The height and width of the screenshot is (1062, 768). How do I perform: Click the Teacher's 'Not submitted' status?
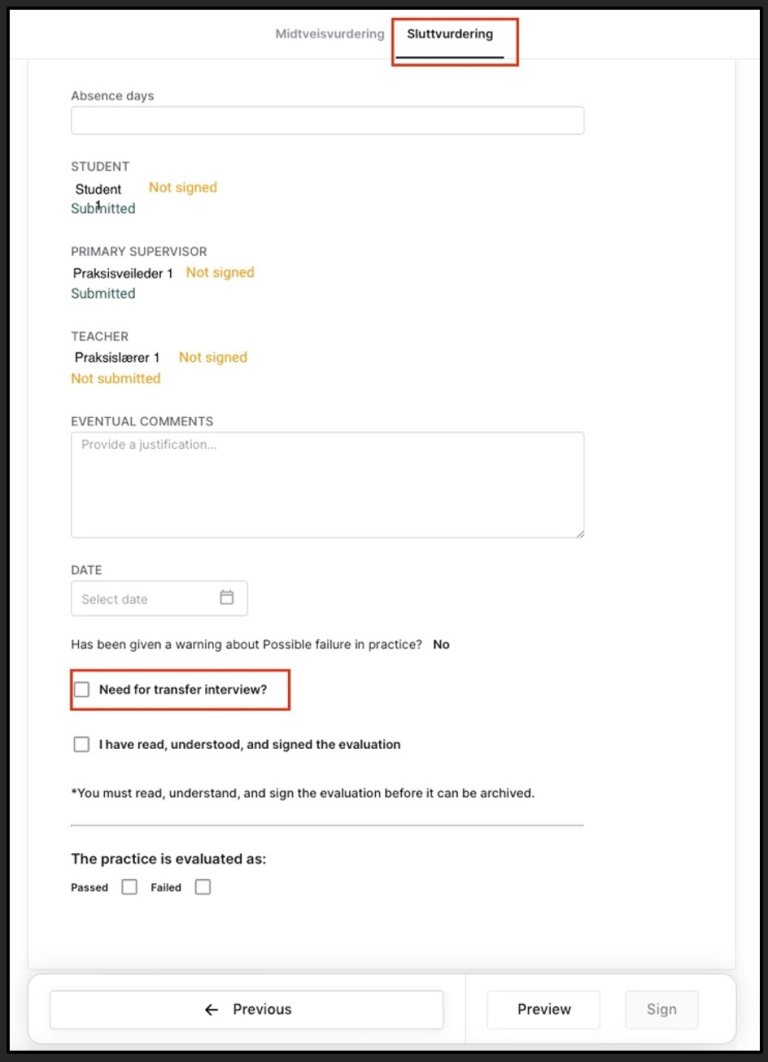click(115, 379)
